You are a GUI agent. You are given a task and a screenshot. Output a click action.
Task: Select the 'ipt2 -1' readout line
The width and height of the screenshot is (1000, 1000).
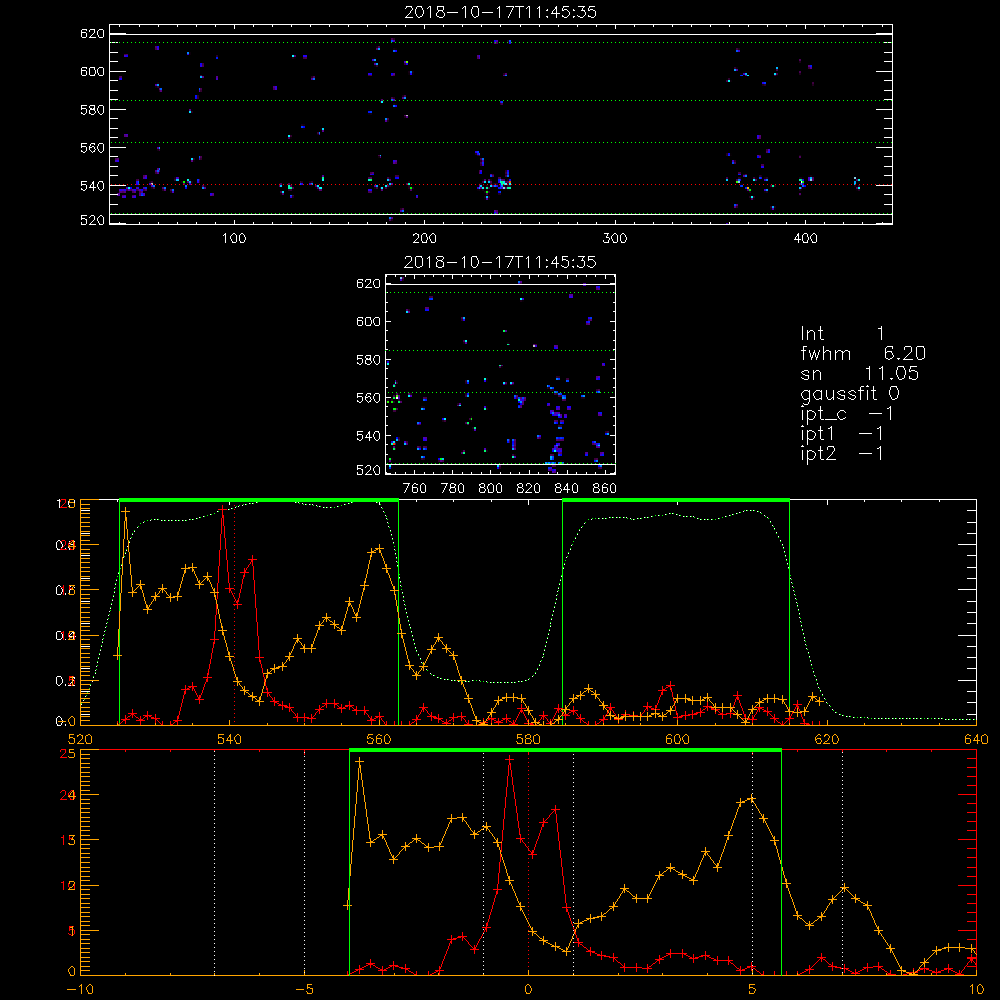(842, 453)
